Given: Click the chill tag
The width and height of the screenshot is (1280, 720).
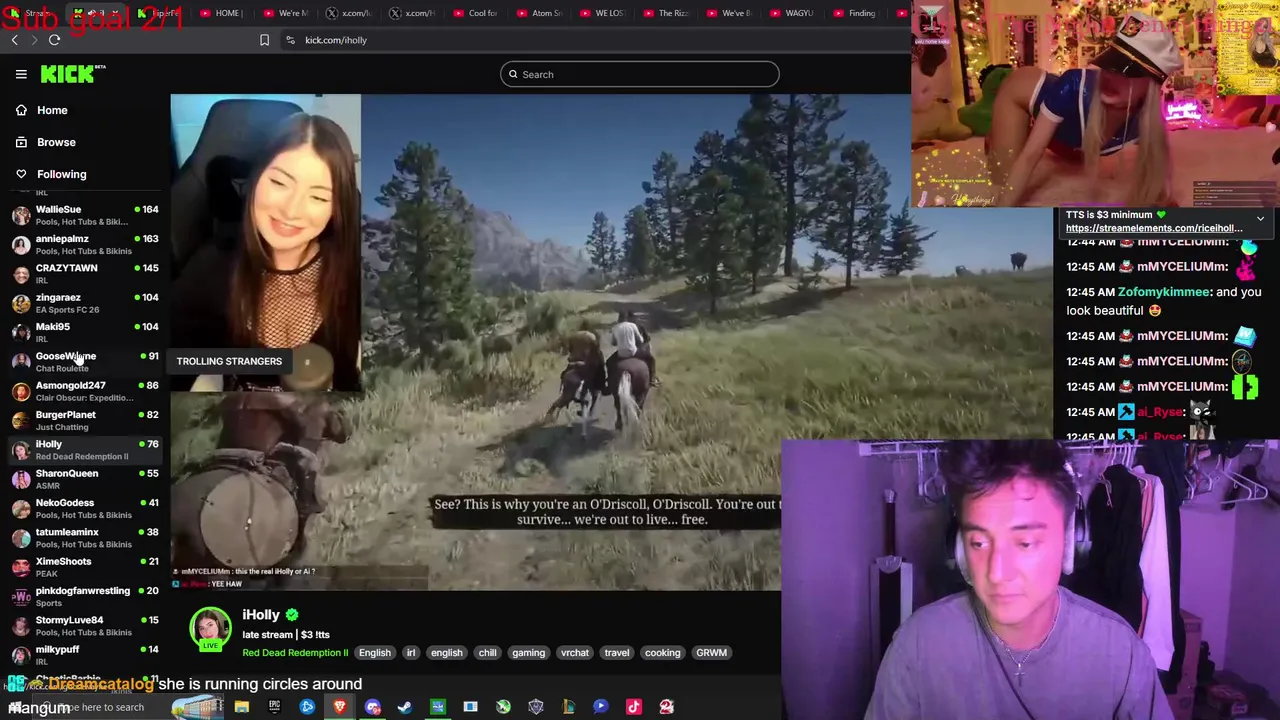Looking at the screenshot, I should pyautogui.click(x=487, y=653).
